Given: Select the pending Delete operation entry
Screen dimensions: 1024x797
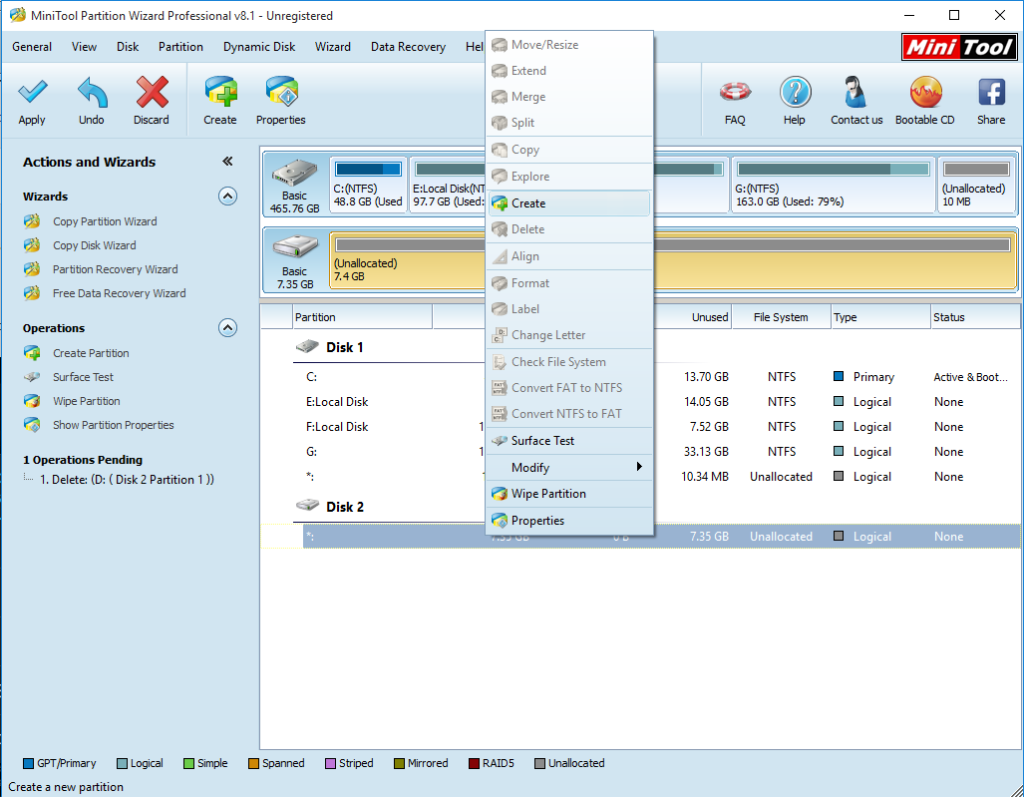Looking at the screenshot, I should (127, 480).
